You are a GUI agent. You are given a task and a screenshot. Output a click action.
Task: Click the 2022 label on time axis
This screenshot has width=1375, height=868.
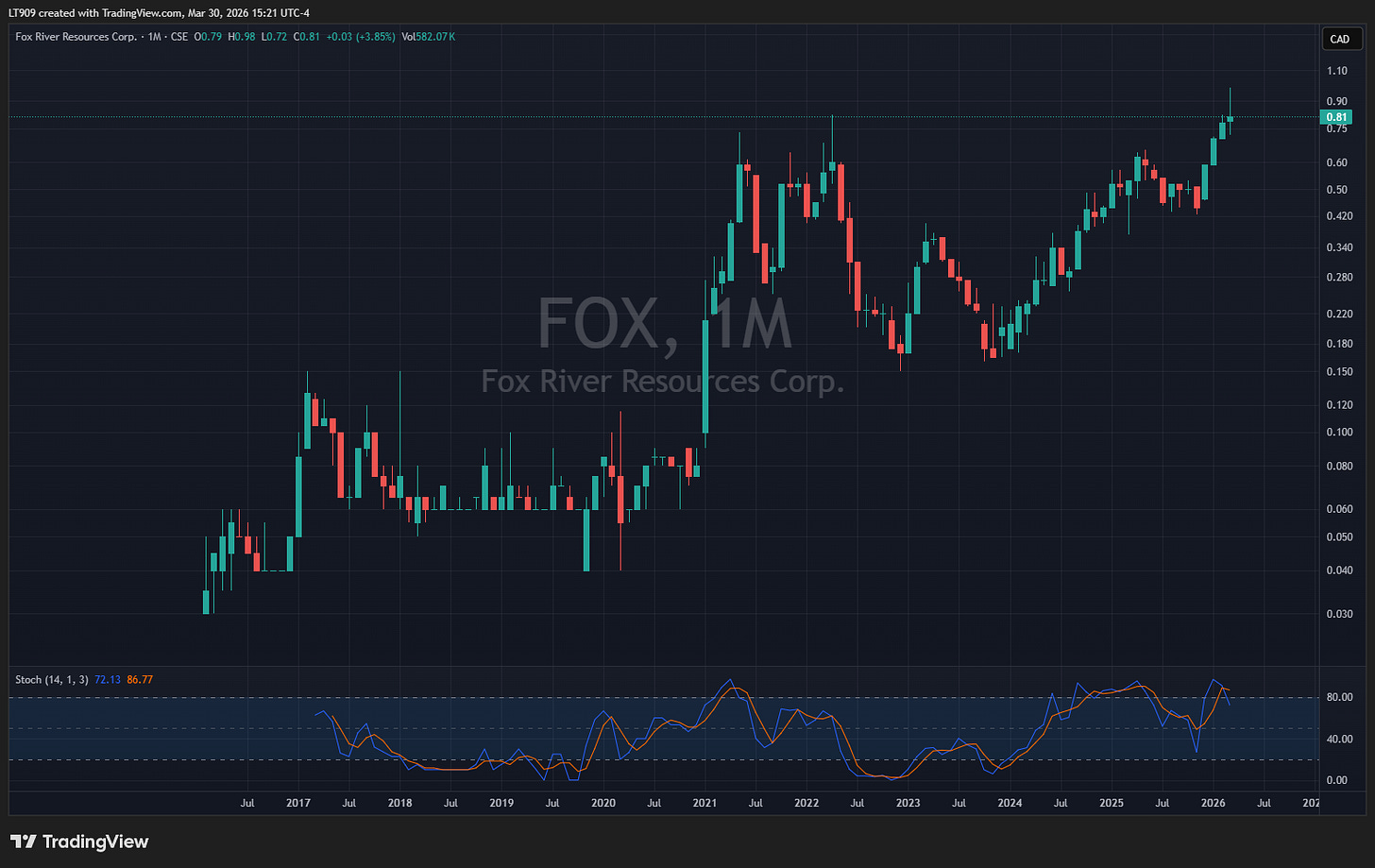[806, 804]
